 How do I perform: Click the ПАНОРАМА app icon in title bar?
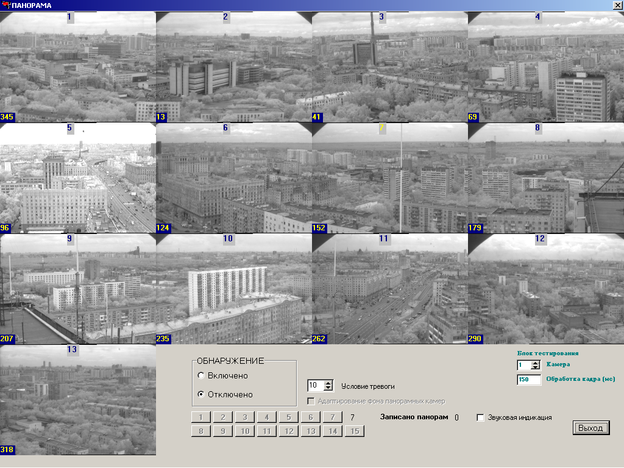(x=6, y=5)
